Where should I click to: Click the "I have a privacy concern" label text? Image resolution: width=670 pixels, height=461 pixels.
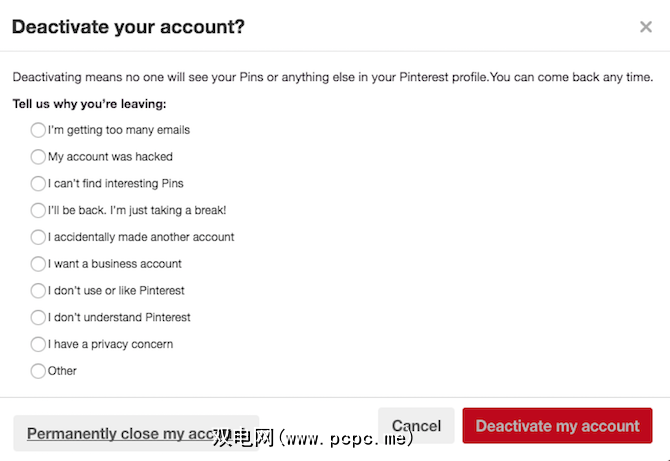pos(110,344)
